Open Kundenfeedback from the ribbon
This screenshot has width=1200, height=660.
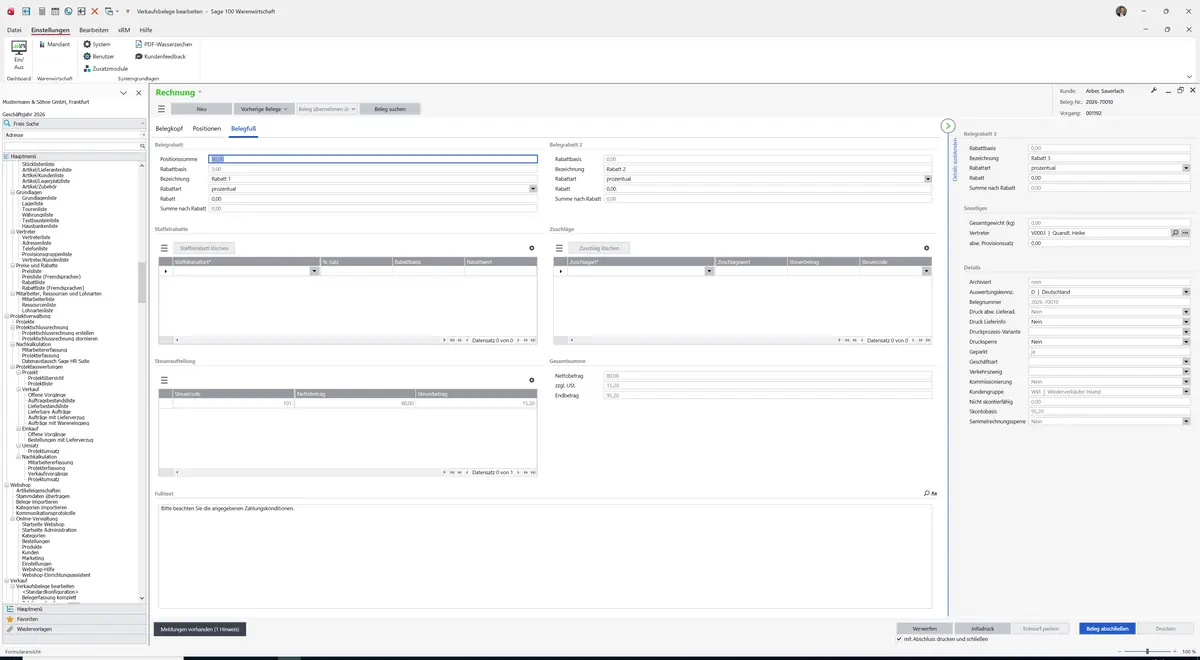coord(160,57)
